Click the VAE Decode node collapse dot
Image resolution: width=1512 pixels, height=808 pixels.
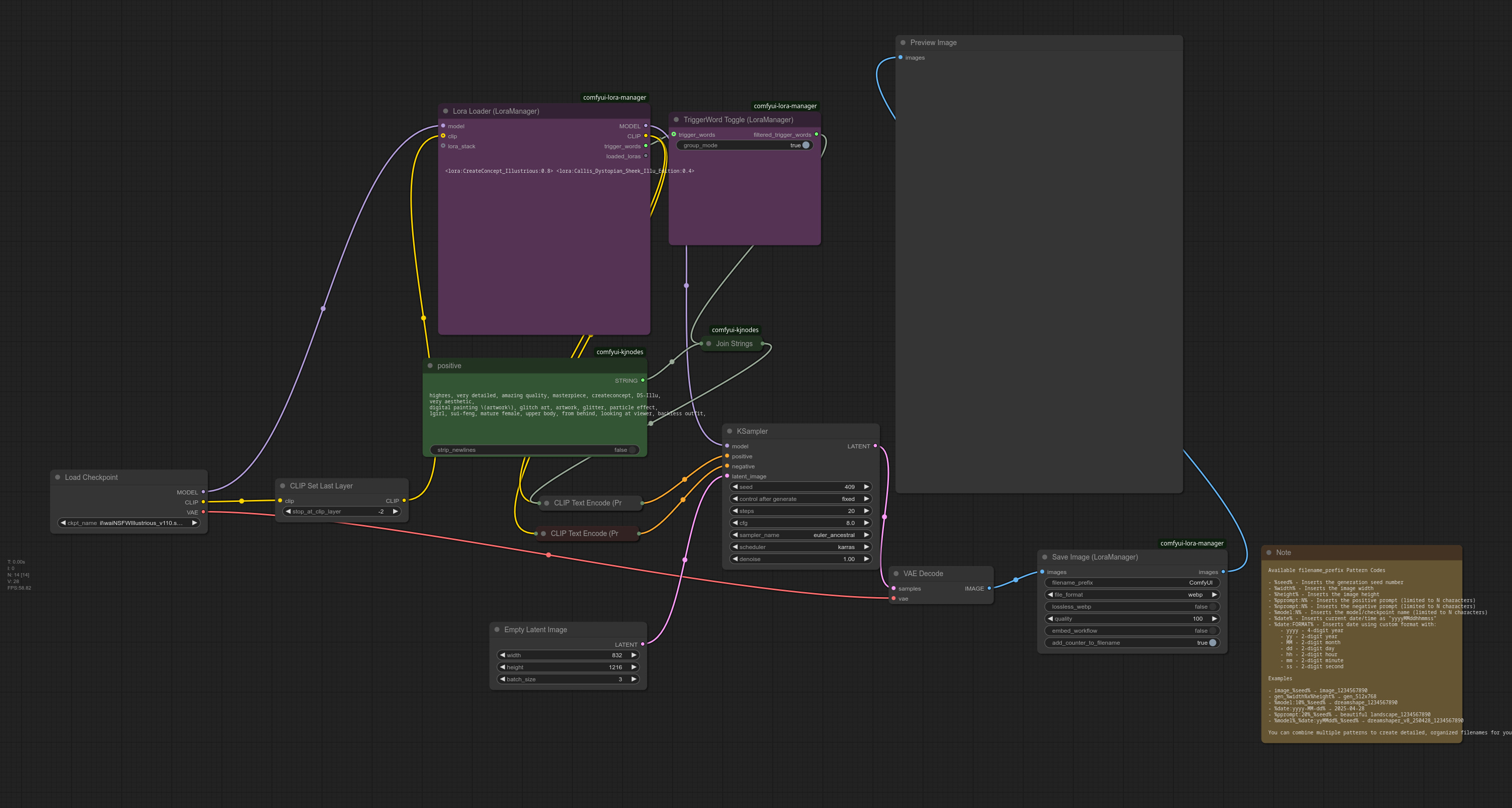(x=895, y=574)
